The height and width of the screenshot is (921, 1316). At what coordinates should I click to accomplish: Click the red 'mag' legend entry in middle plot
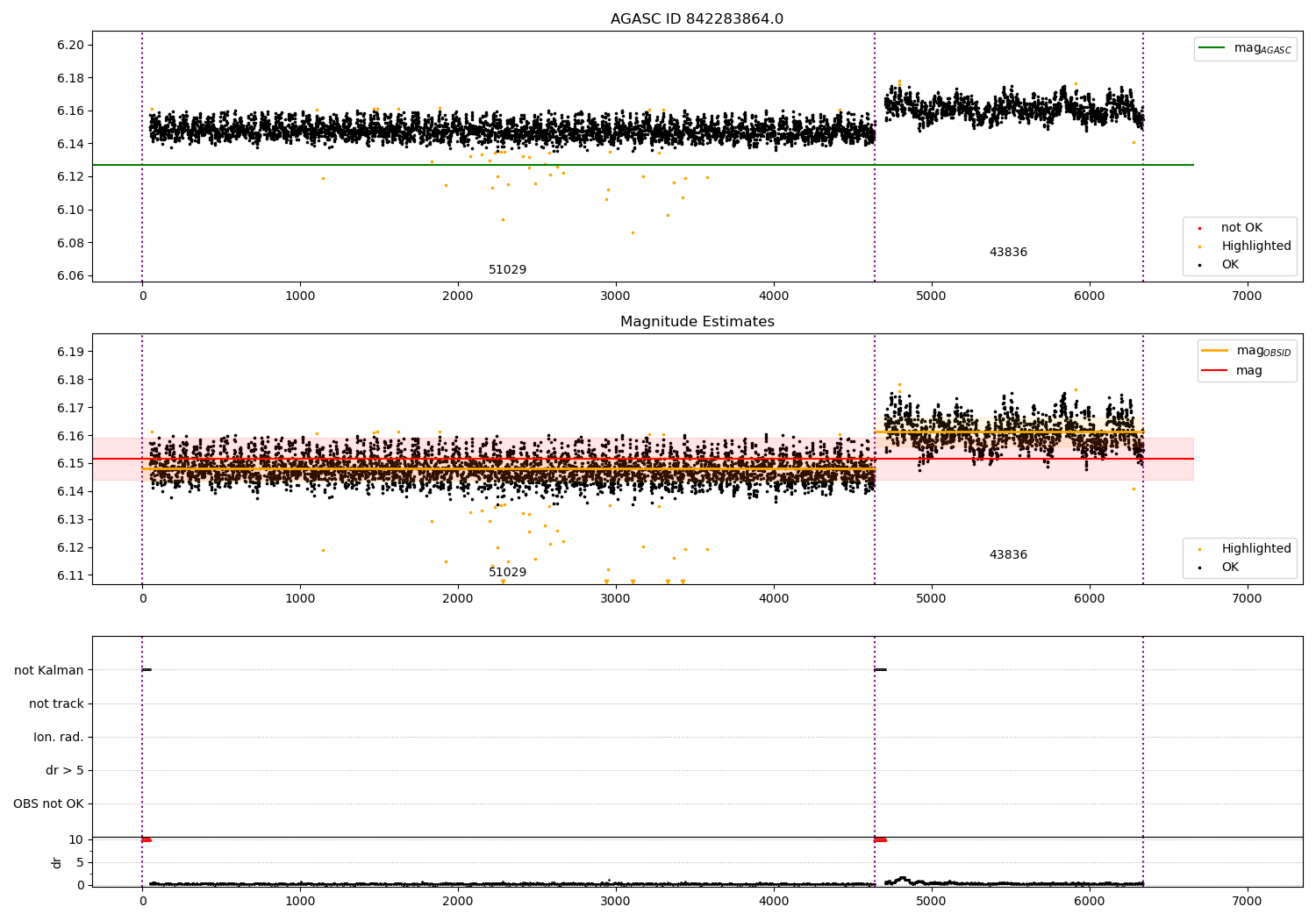click(1232, 370)
